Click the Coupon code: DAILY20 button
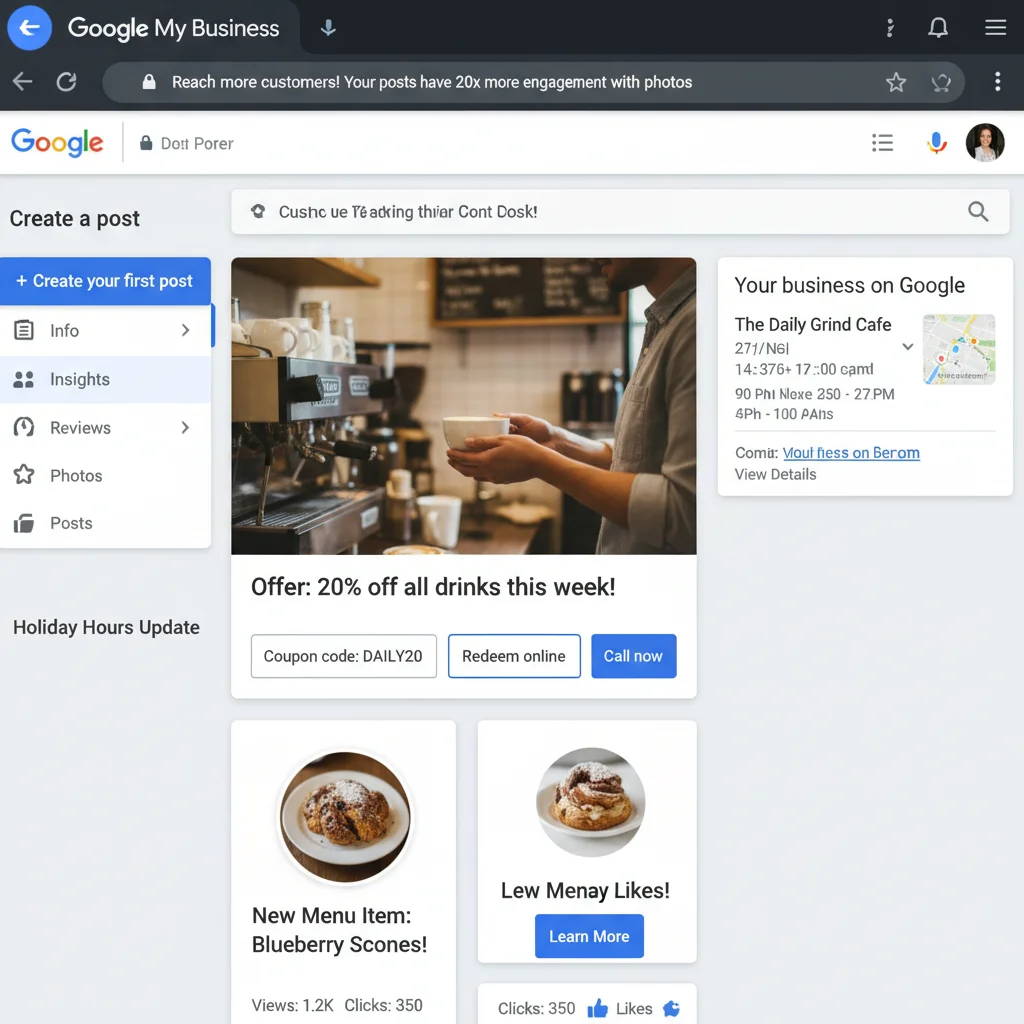 pos(344,656)
